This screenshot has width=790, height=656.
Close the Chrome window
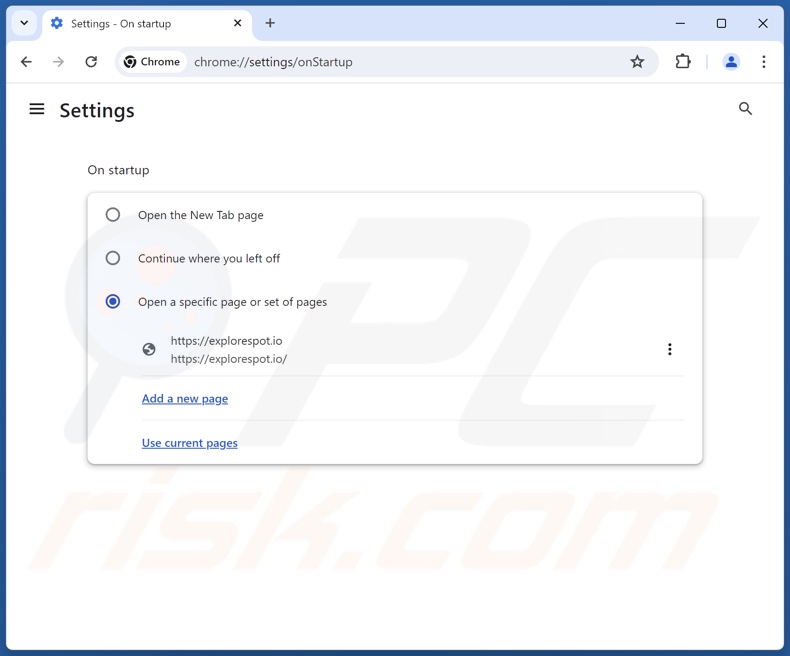pyautogui.click(x=763, y=23)
